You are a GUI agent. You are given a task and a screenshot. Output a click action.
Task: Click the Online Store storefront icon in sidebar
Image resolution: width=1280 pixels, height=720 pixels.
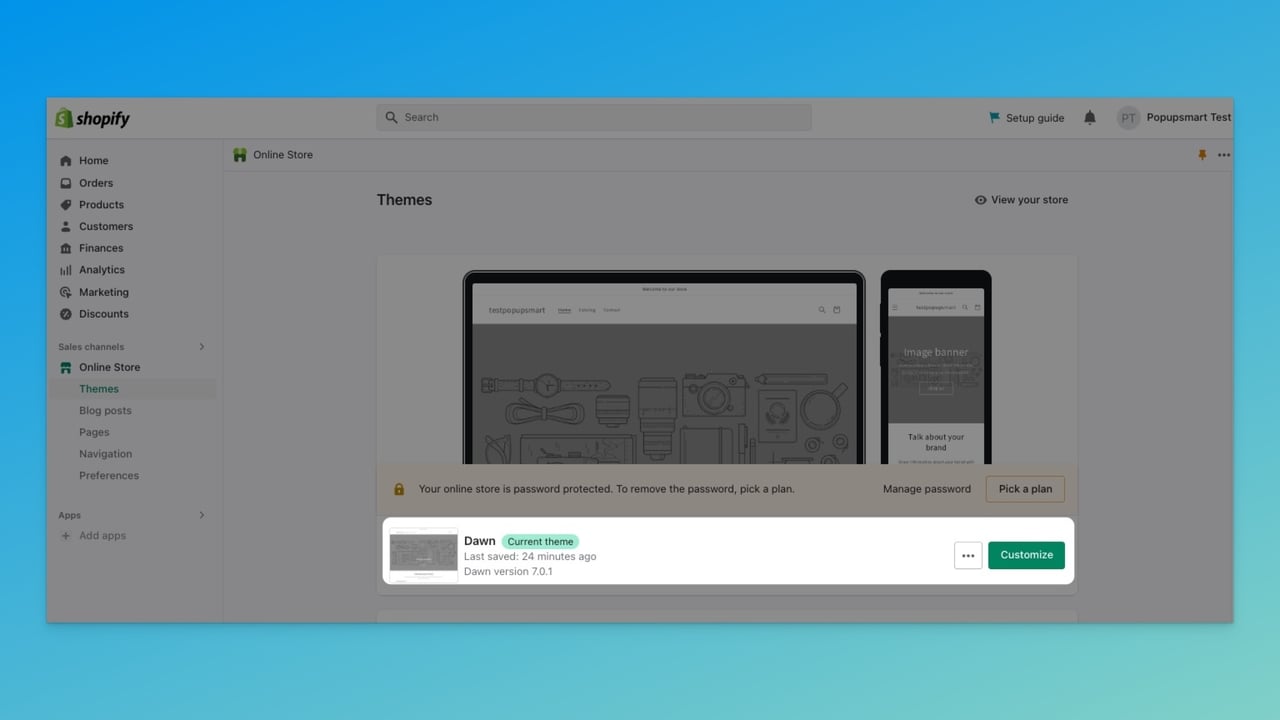[x=66, y=367]
